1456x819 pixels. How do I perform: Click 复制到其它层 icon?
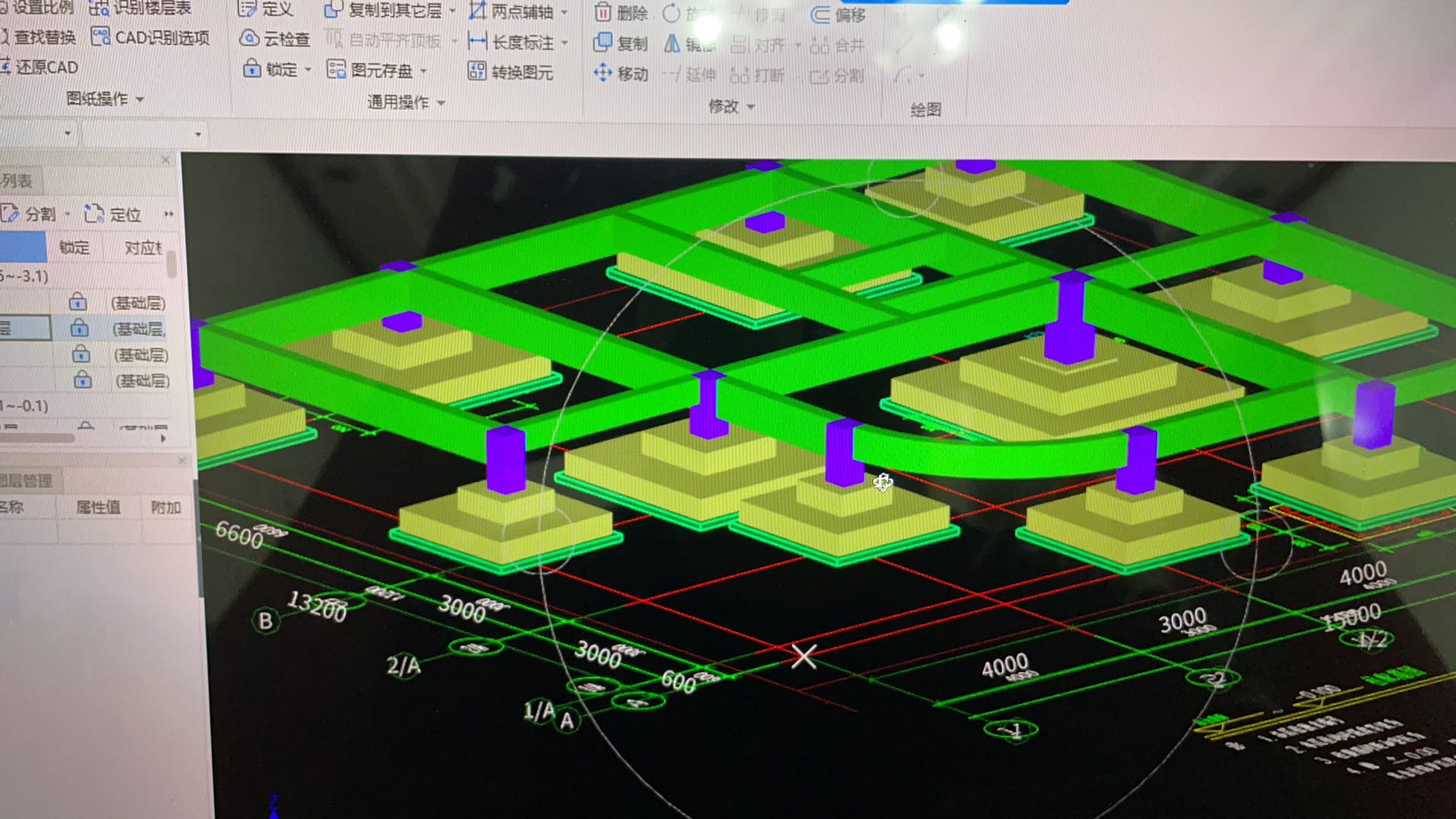[x=332, y=10]
